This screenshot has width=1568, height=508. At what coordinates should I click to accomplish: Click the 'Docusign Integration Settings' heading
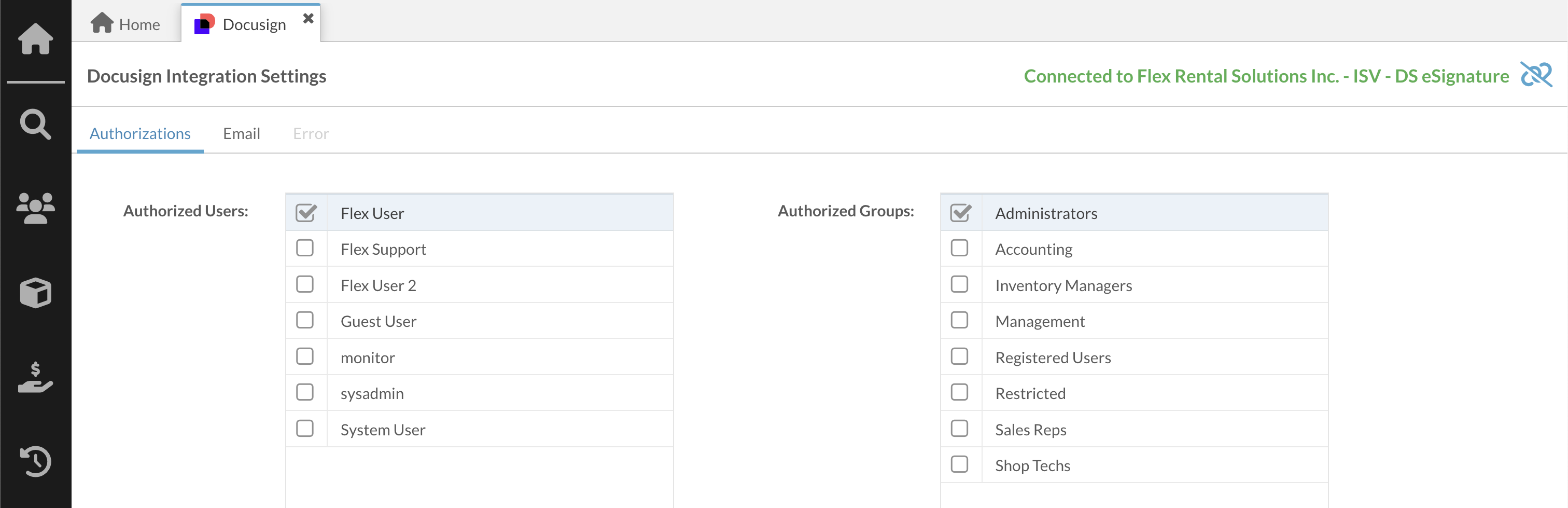point(206,76)
